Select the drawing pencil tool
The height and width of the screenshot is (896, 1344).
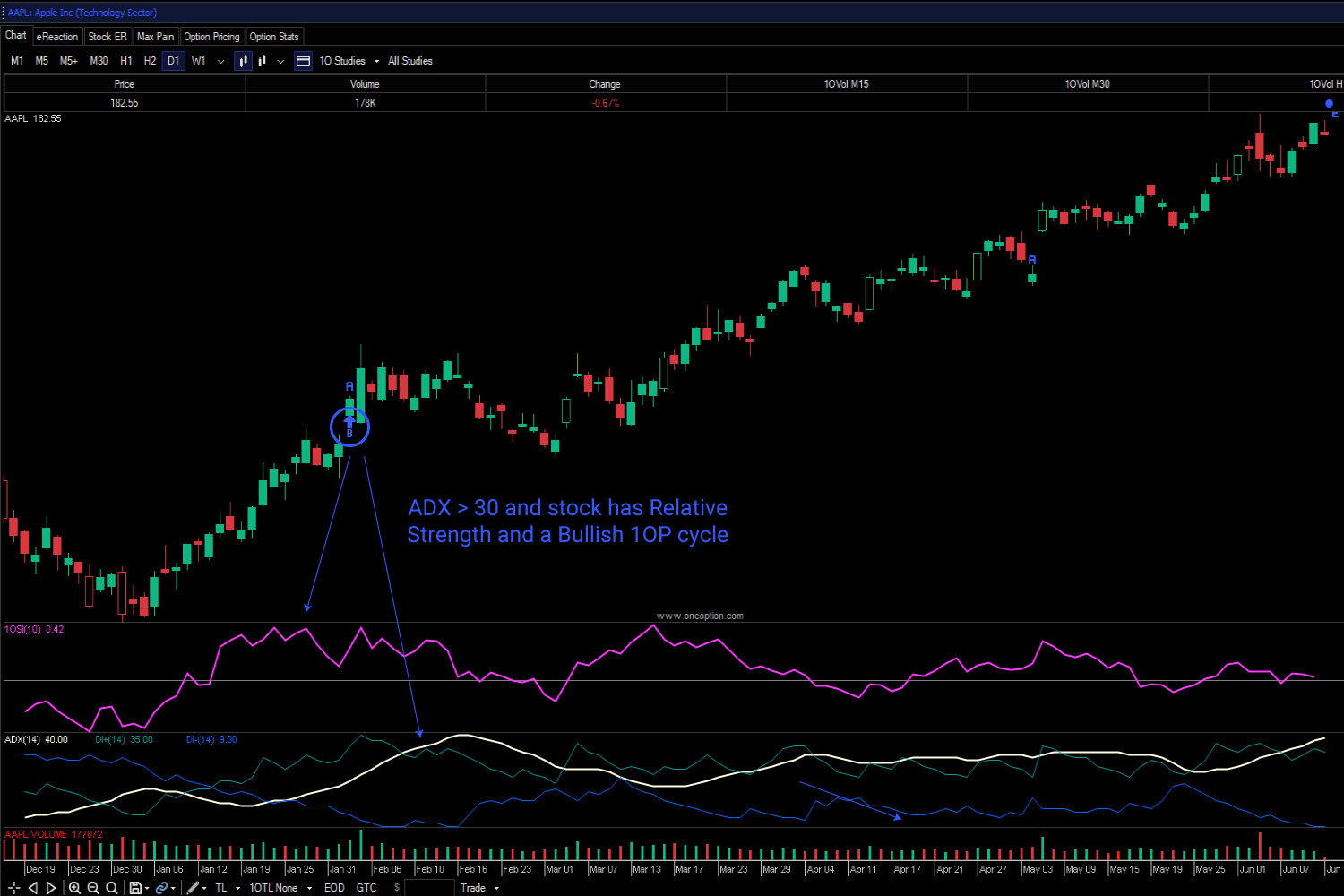[x=195, y=887]
